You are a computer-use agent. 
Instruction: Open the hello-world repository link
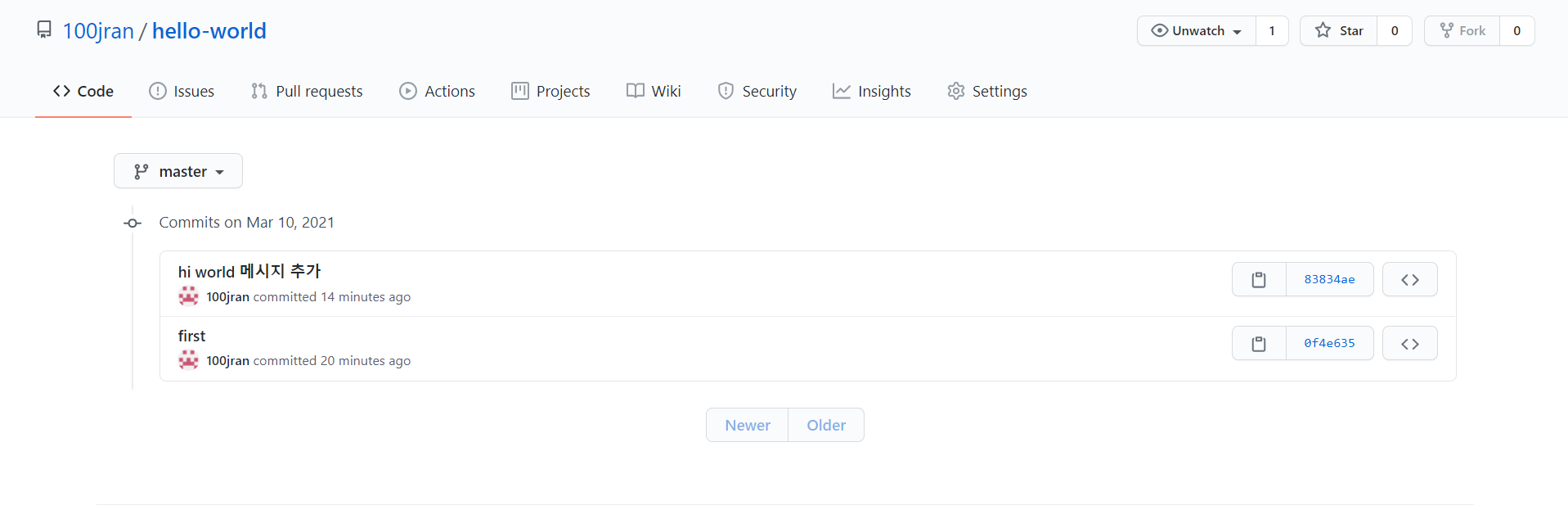tap(209, 31)
